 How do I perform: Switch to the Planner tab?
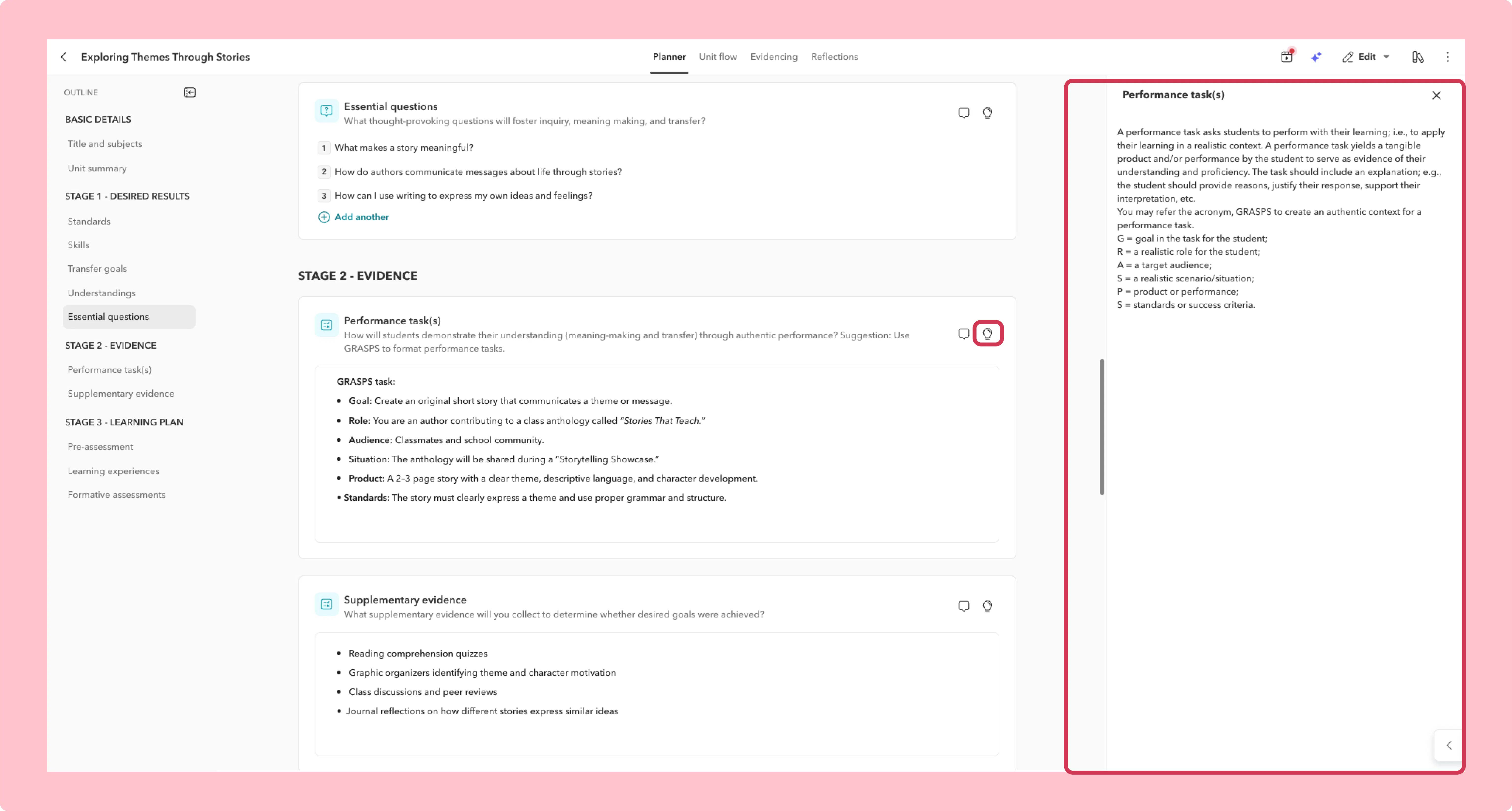tap(669, 57)
